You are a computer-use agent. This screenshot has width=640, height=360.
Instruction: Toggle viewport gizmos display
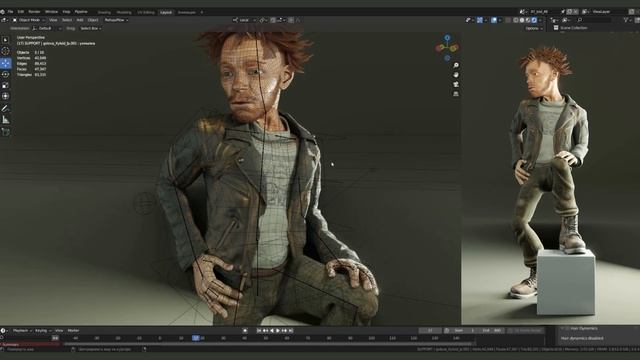[x=480, y=20]
